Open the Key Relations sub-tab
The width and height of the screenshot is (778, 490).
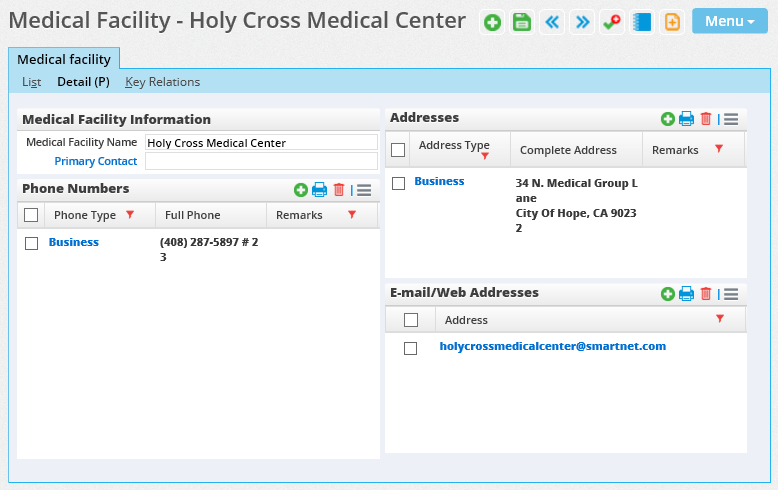[x=162, y=82]
